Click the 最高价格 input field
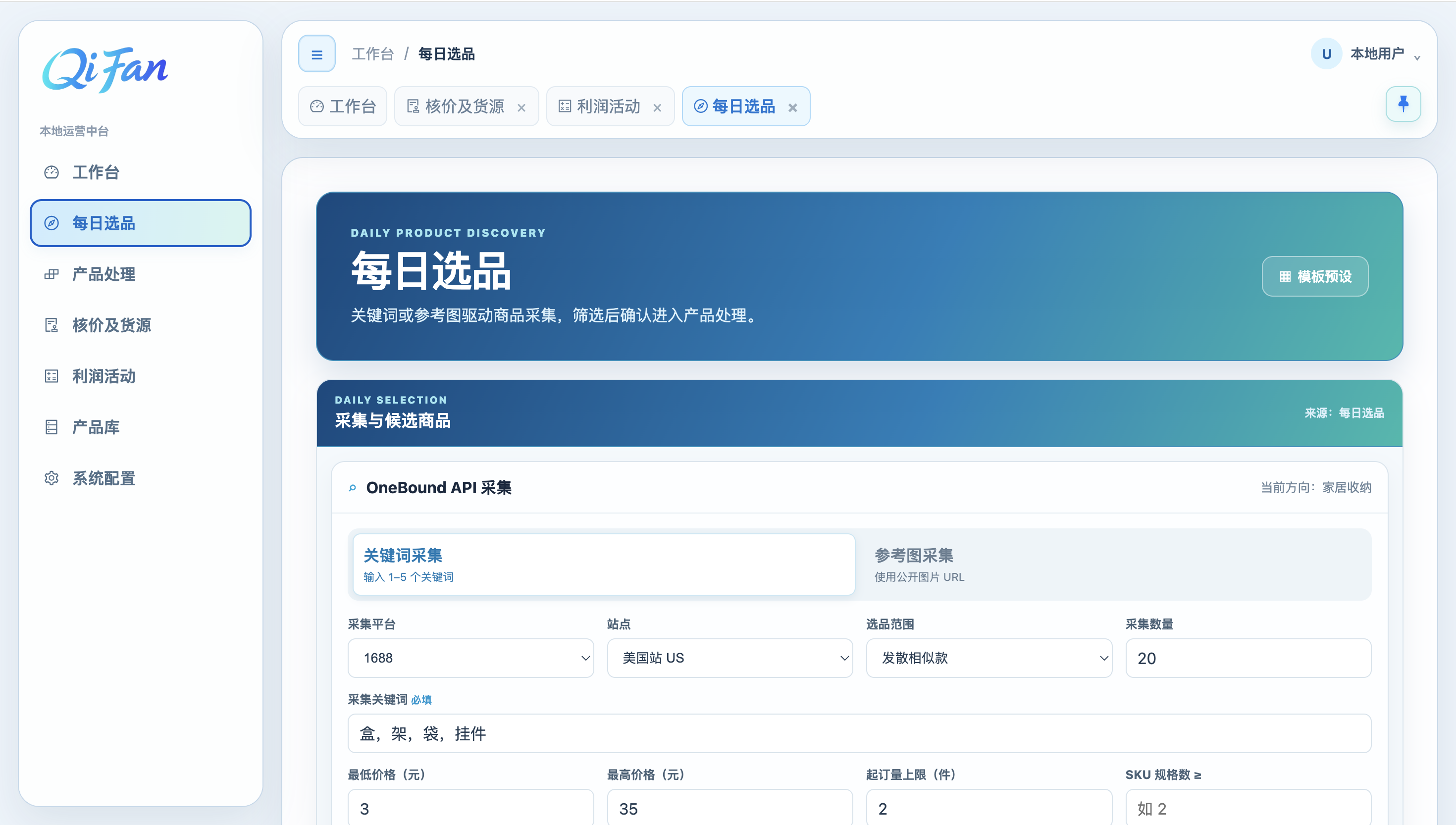Image resolution: width=1456 pixels, height=825 pixels. click(x=729, y=808)
